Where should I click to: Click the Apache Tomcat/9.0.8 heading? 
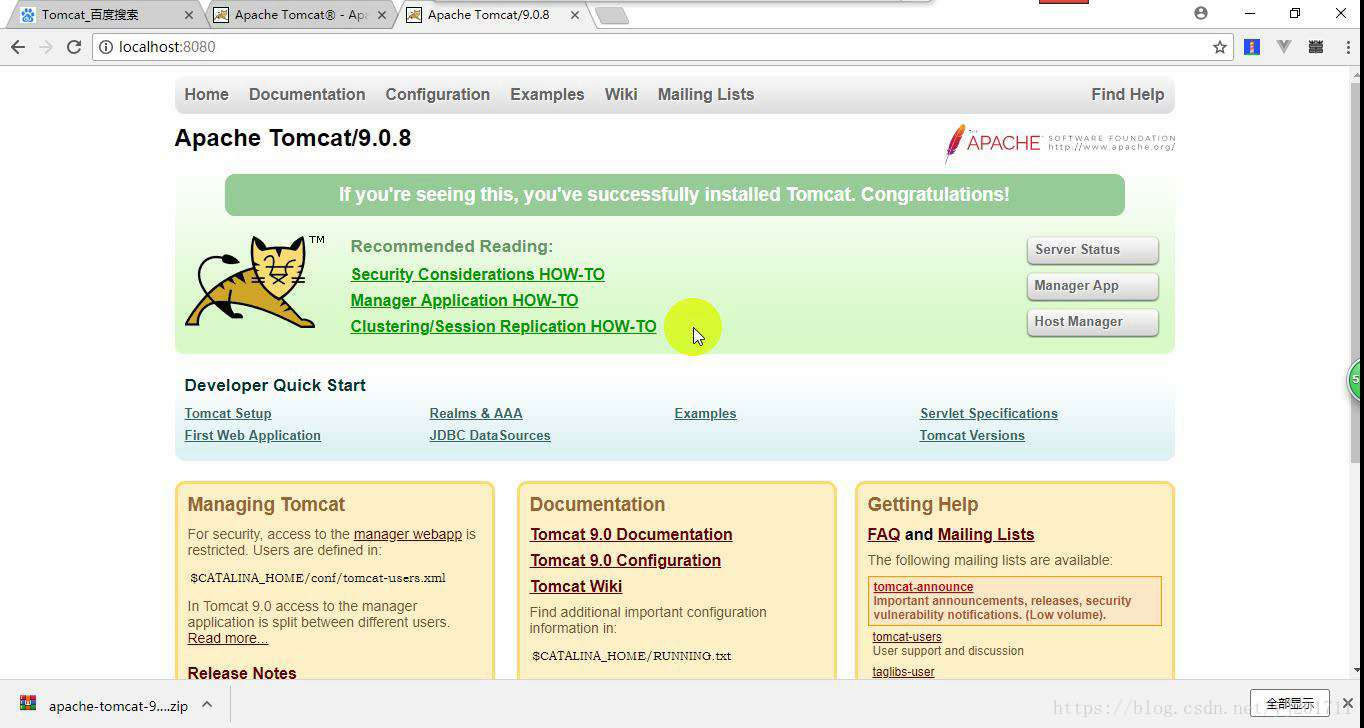[x=293, y=138]
